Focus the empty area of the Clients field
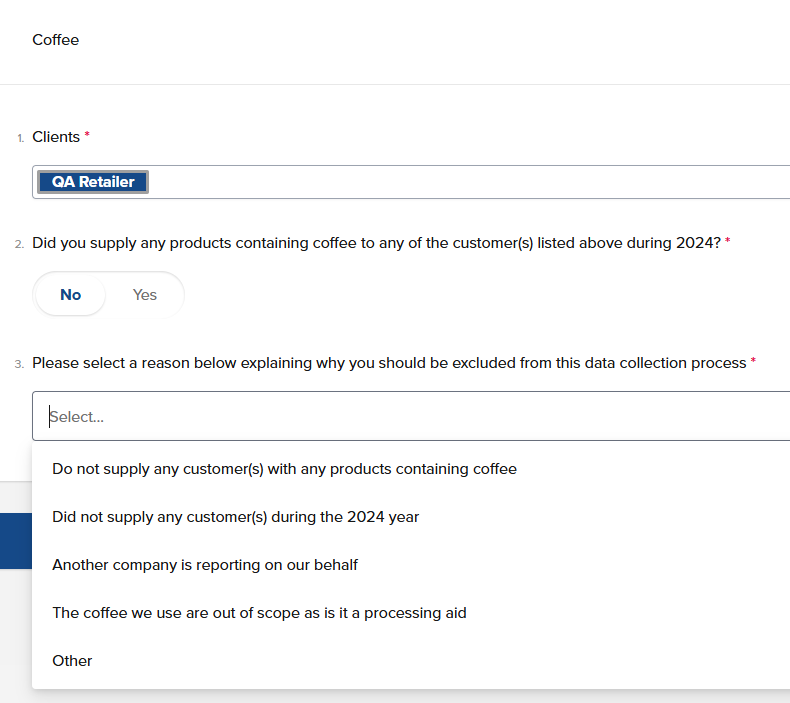Screen dimensions: 790x703 point(469,182)
